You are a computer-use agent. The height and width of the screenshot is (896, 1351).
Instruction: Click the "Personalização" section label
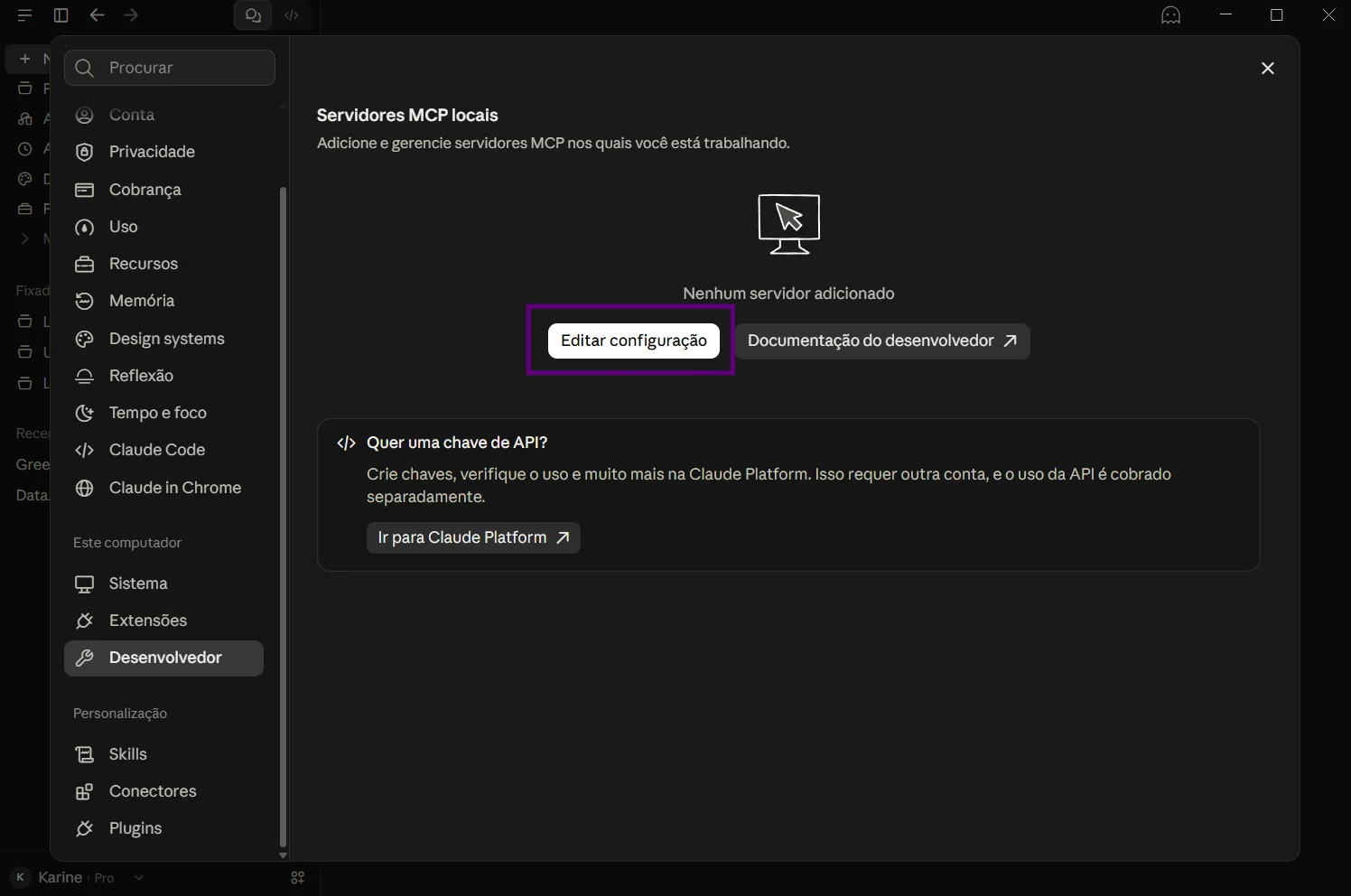point(120,714)
